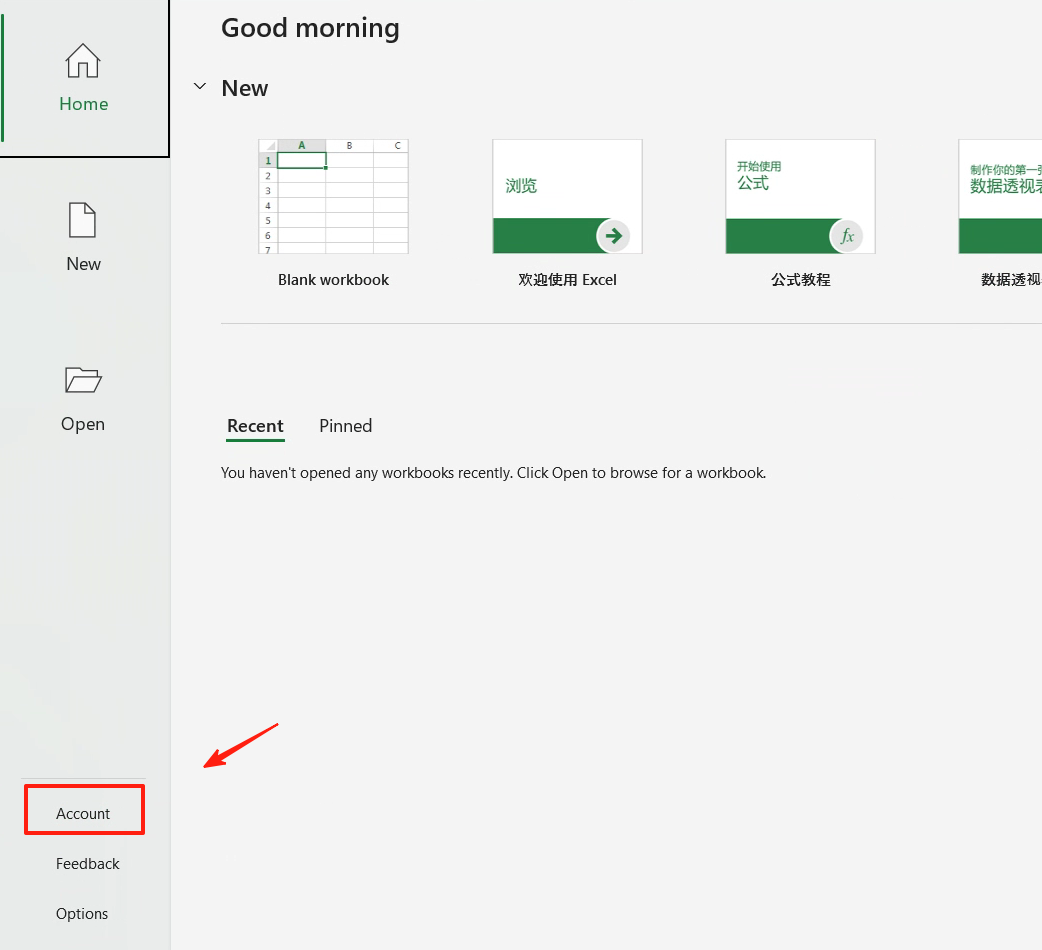Open Excel Options from the sidebar
This screenshot has height=950, width=1042.
[x=82, y=914]
